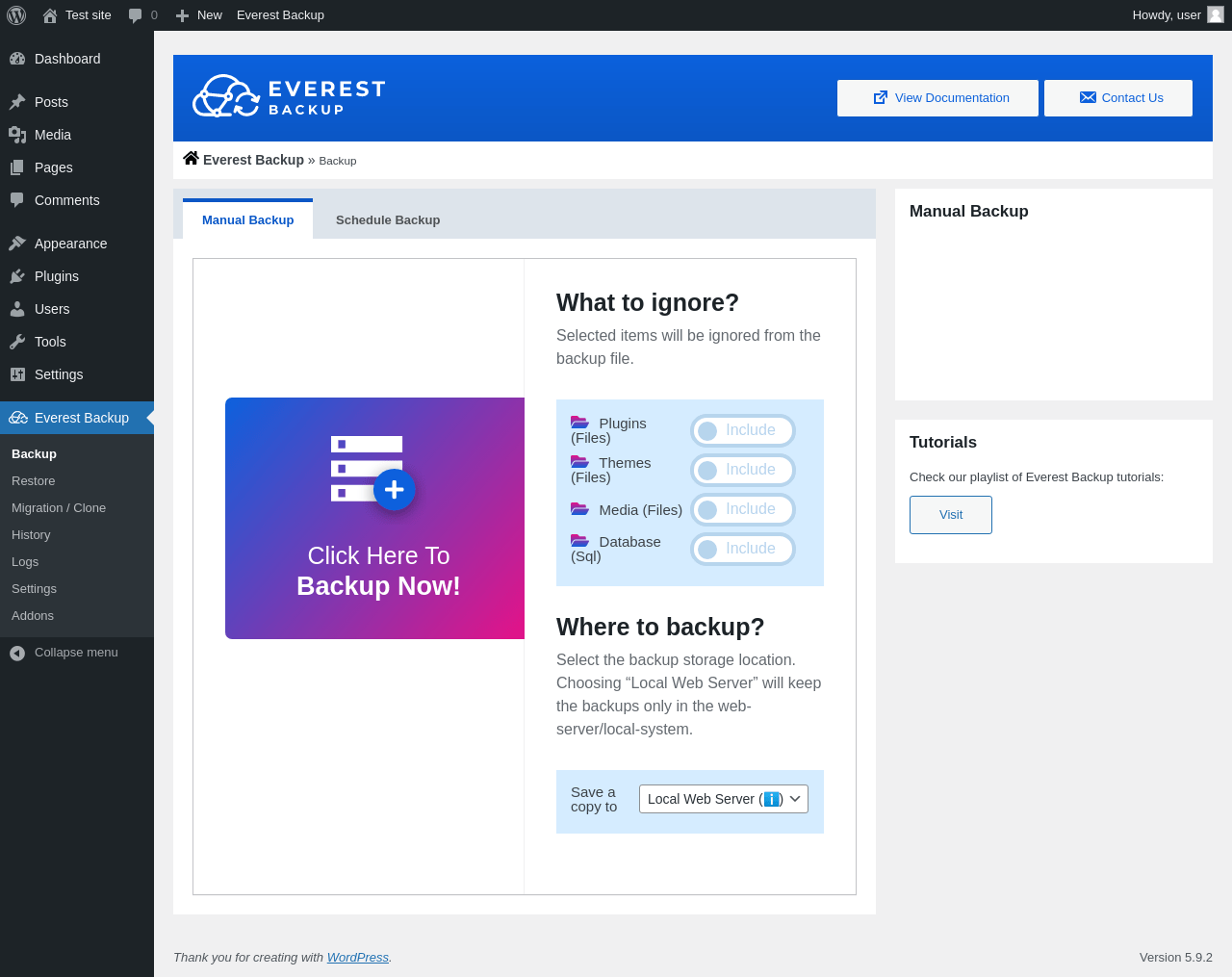
Task: Toggle Plugins (Files) Include switch
Action: [x=743, y=430]
